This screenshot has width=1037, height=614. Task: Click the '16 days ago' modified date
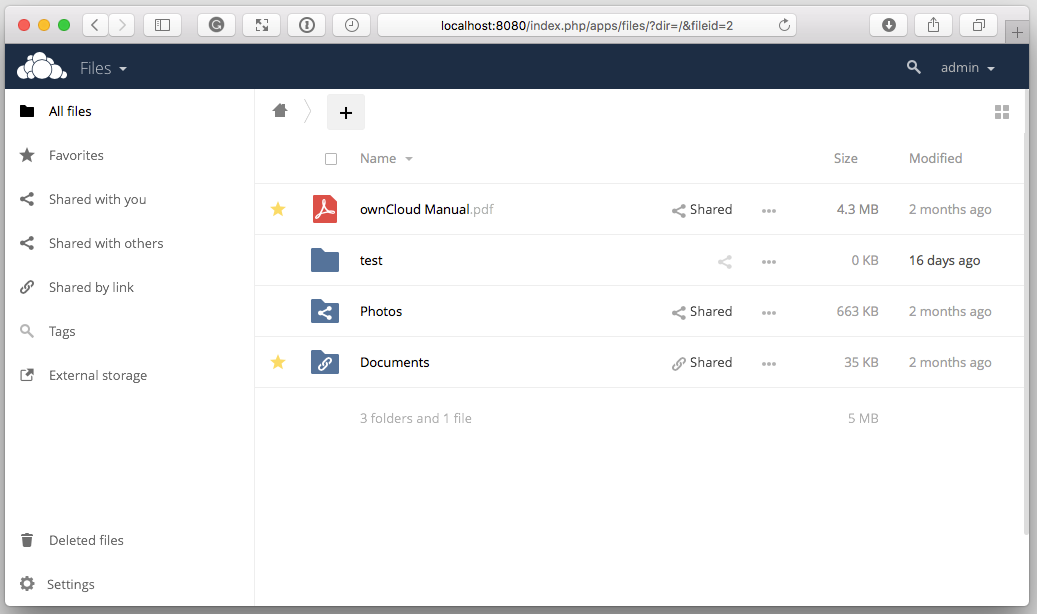coord(944,261)
